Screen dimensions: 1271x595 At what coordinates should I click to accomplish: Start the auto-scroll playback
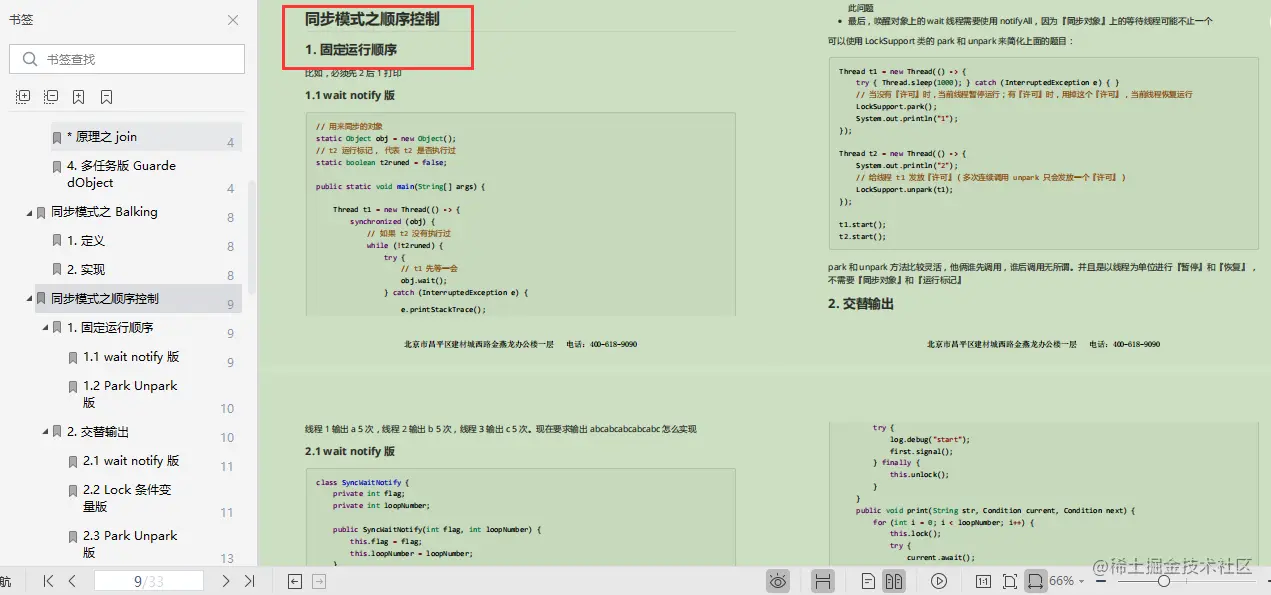(939, 581)
